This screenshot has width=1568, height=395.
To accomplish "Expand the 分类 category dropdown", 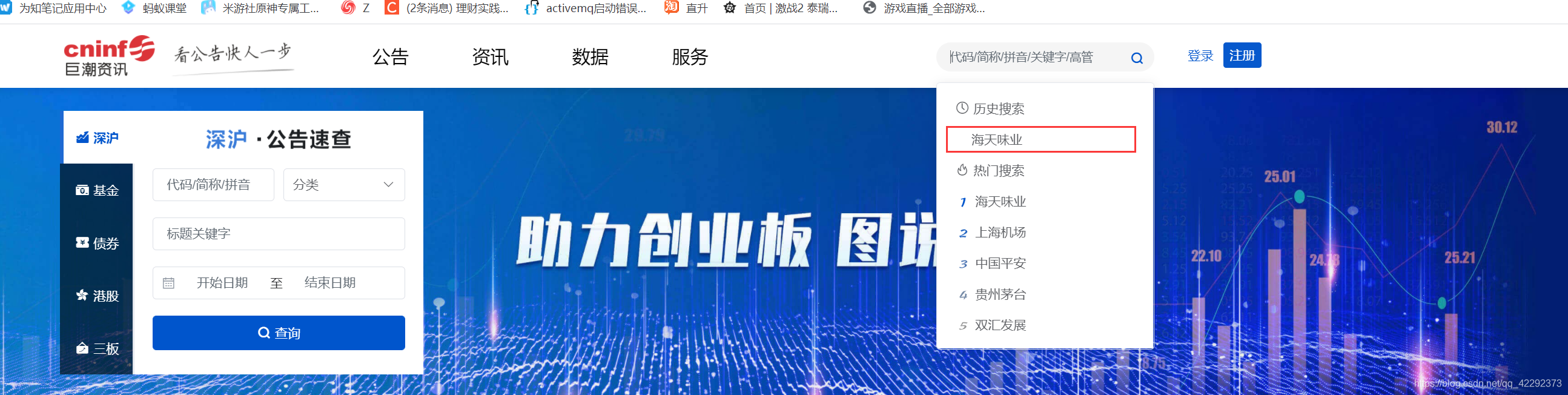I will [344, 184].
